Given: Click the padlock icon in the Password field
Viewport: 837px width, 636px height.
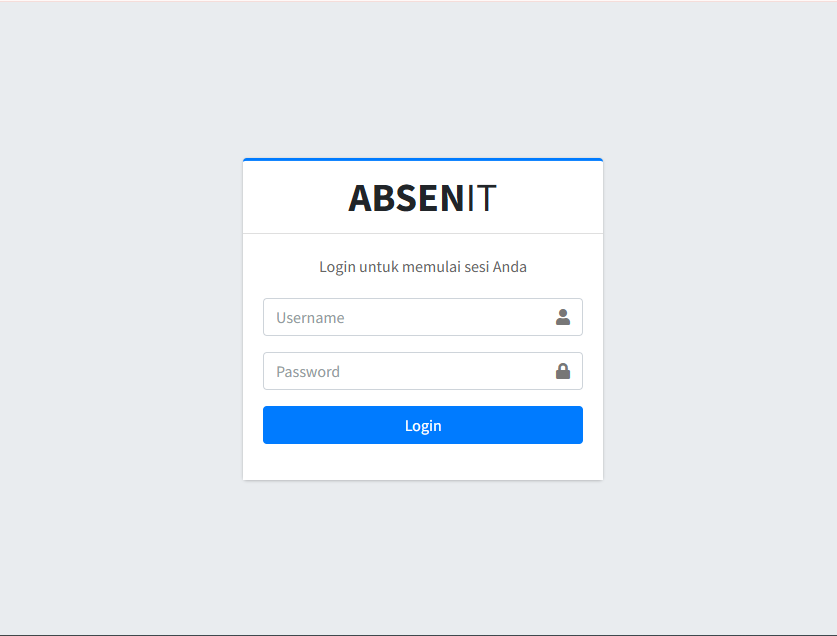Looking at the screenshot, I should pos(563,370).
